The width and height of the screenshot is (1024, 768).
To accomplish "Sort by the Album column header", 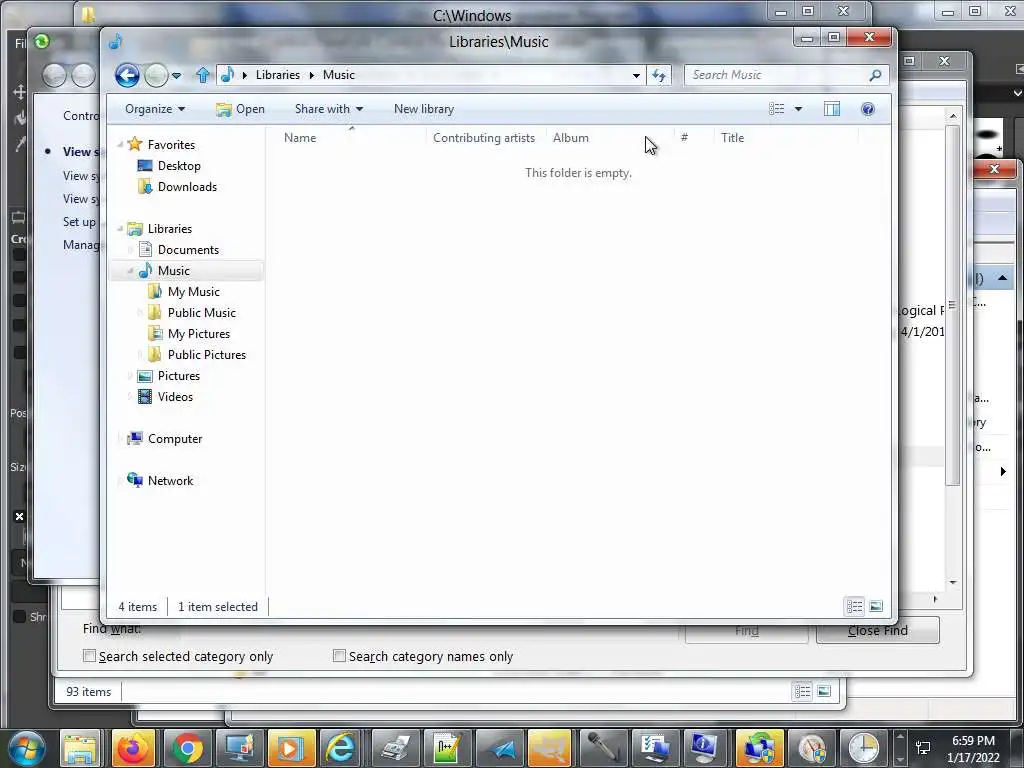I will 609,138.
